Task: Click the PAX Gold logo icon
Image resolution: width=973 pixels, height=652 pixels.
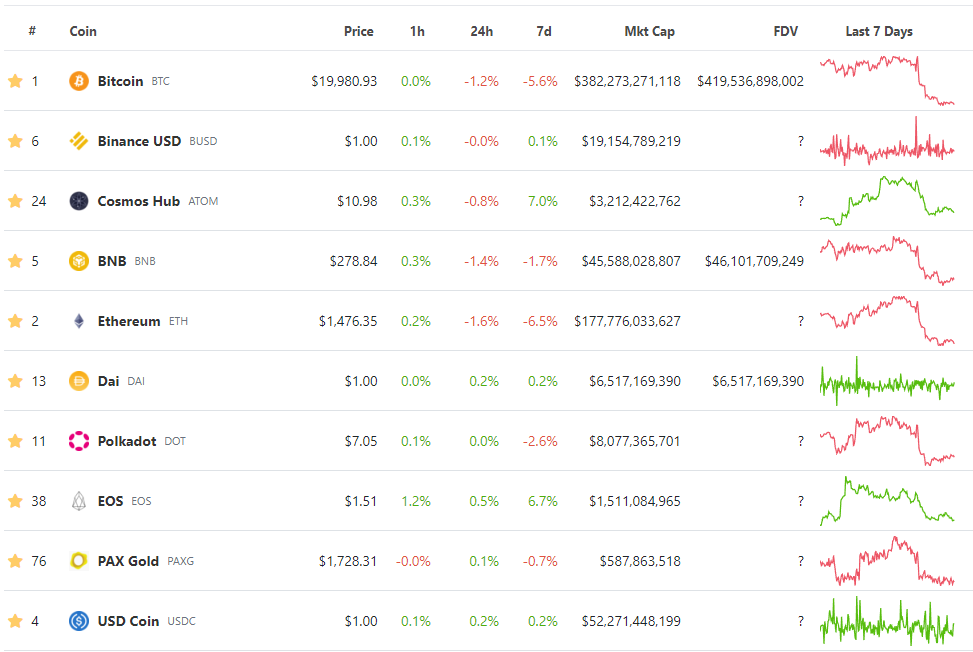Action: pos(79,561)
